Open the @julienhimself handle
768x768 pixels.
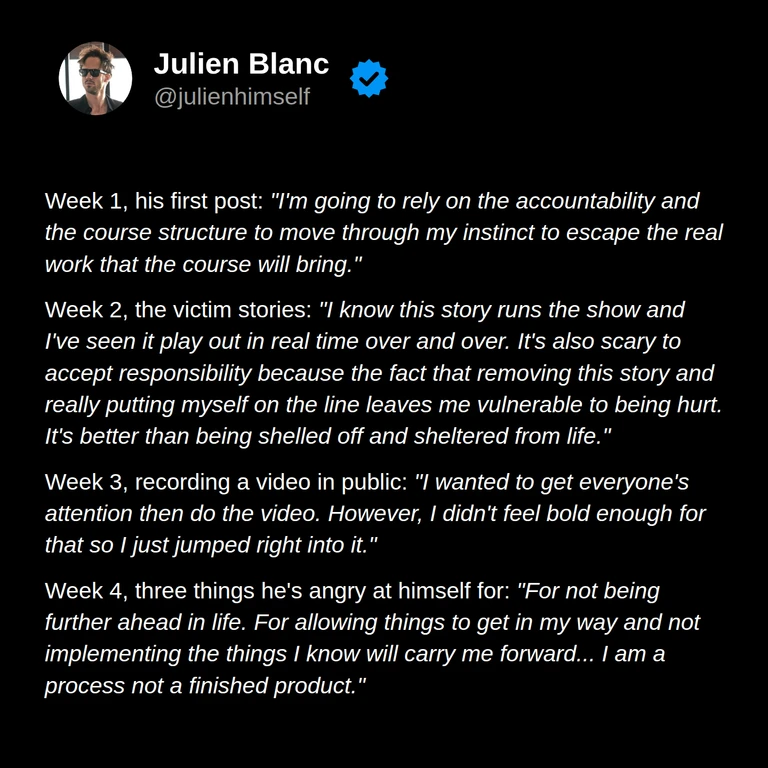click(x=232, y=96)
